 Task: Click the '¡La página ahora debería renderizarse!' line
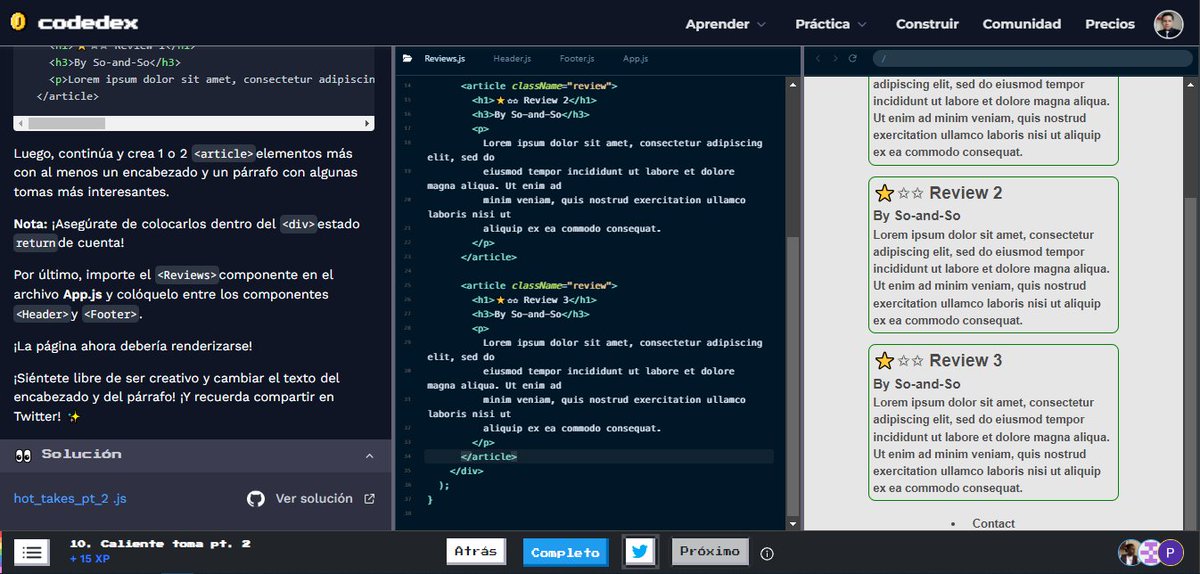pyautogui.click(x=133, y=346)
